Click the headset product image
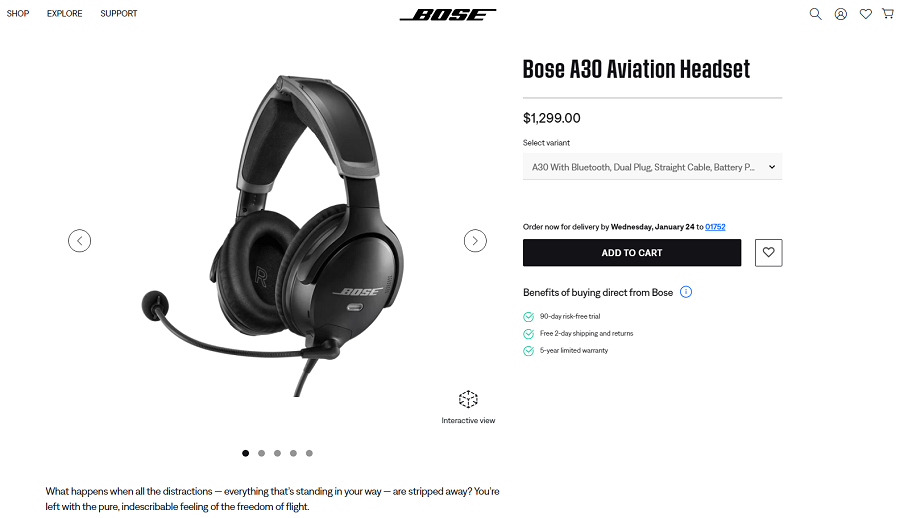Image resolution: width=900 pixels, height=518 pixels. pos(273,236)
